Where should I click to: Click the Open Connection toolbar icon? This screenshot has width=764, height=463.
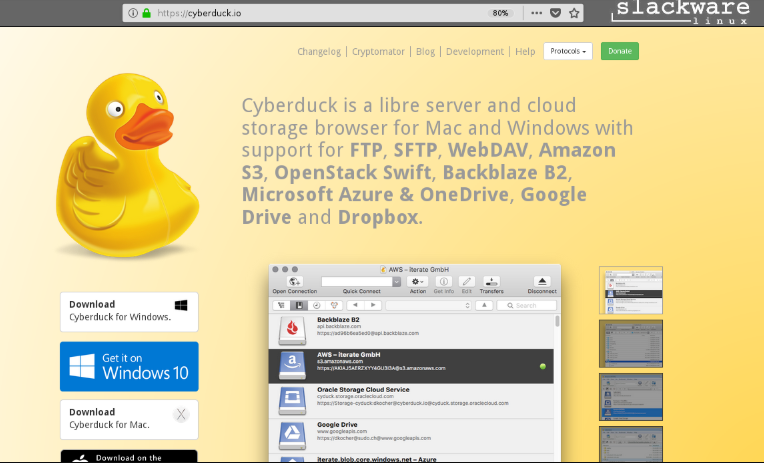[x=294, y=282]
